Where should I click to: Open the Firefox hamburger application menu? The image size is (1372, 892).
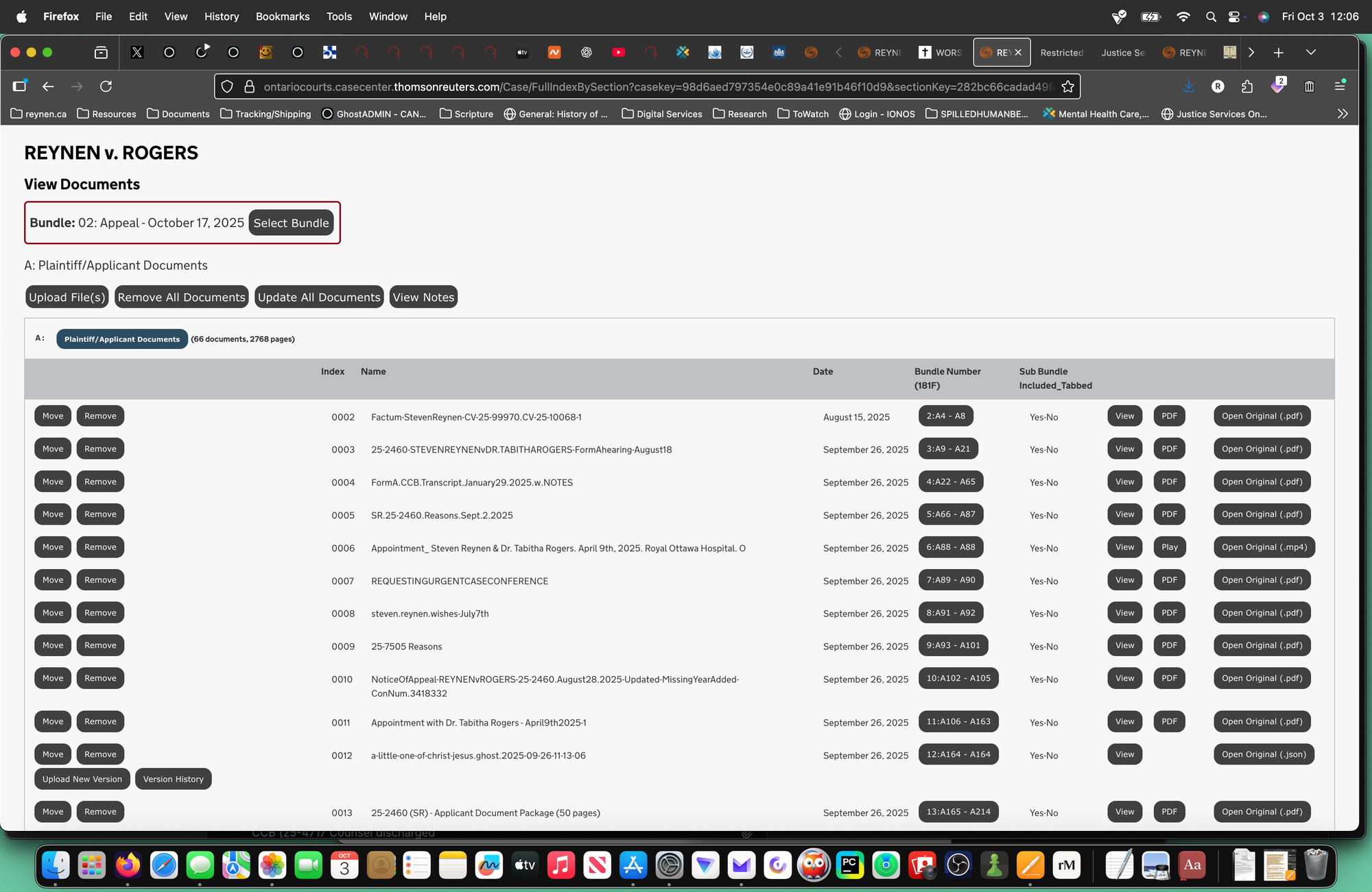tap(1340, 86)
